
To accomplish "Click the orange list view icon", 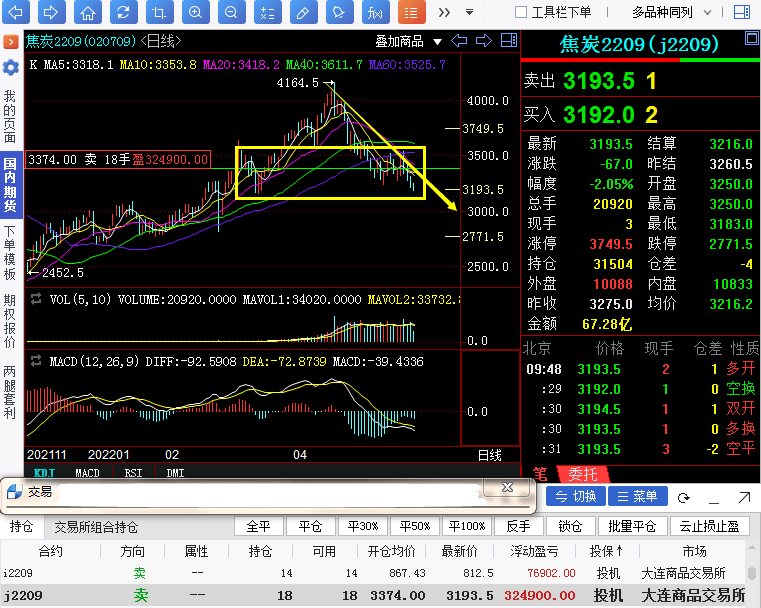I will [x=409, y=13].
